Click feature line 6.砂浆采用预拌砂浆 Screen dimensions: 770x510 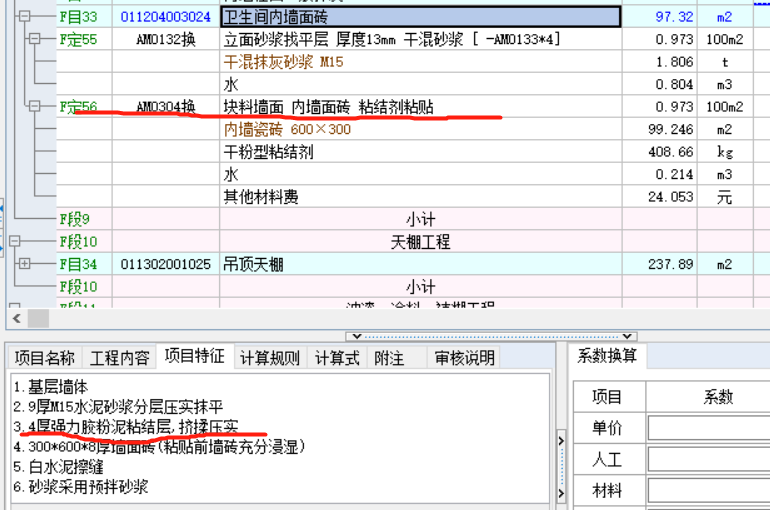(81, 487)
